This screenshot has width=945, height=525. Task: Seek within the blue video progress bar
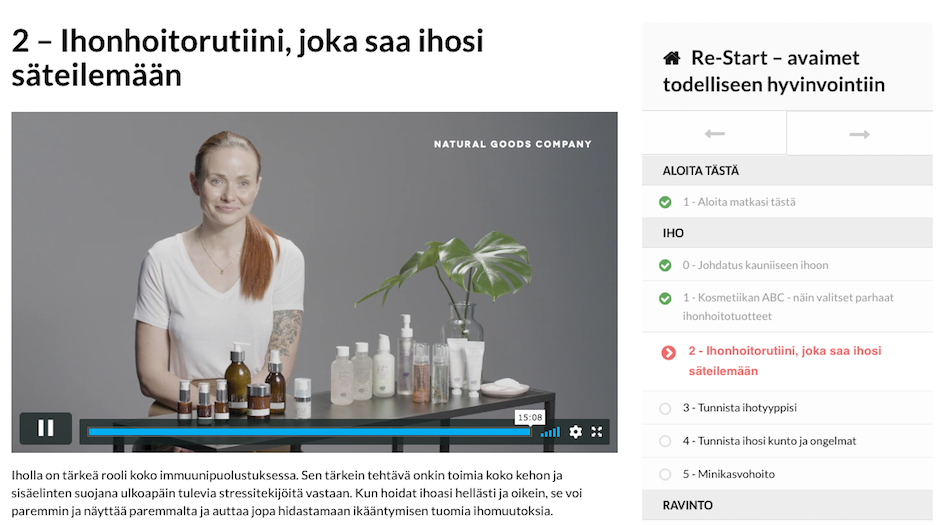coord(309,432)
